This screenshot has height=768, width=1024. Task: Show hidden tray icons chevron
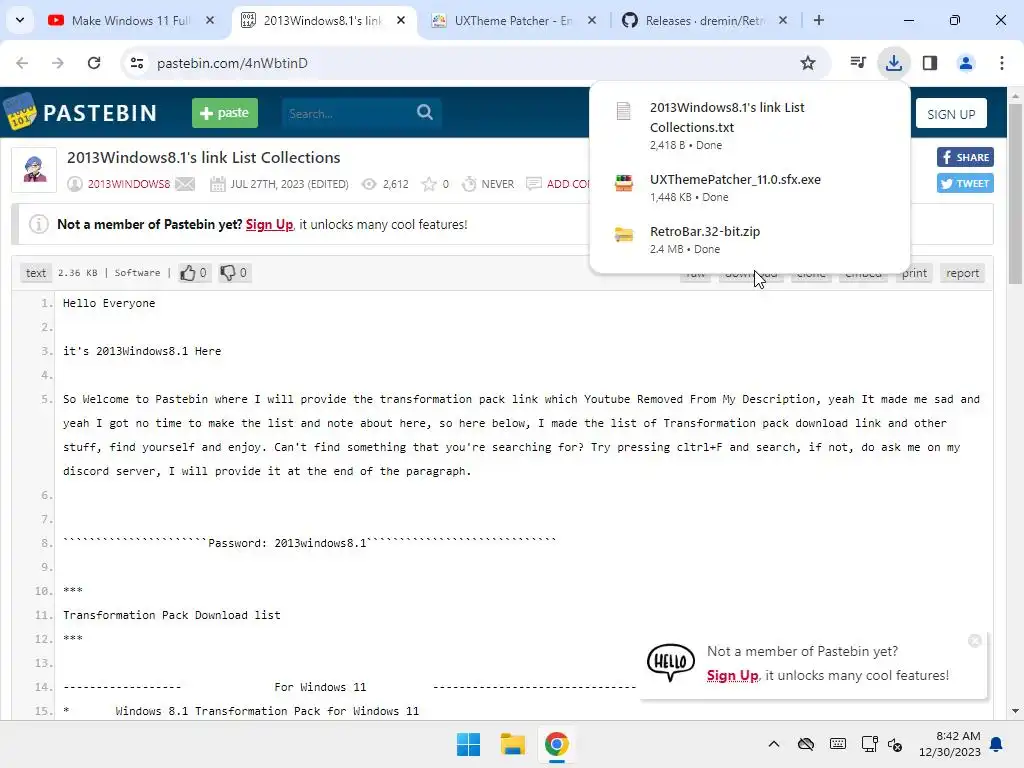[774, 744]
